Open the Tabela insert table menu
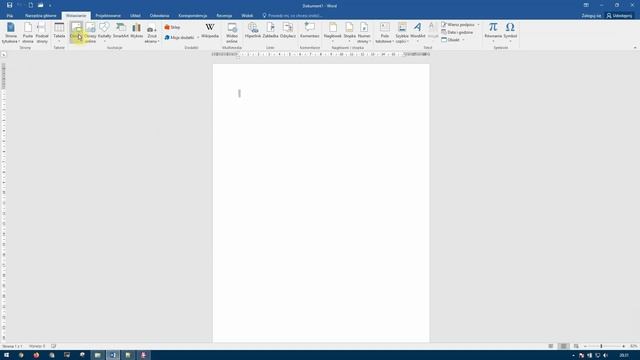 pyautogui.click(x=59, y=33)
